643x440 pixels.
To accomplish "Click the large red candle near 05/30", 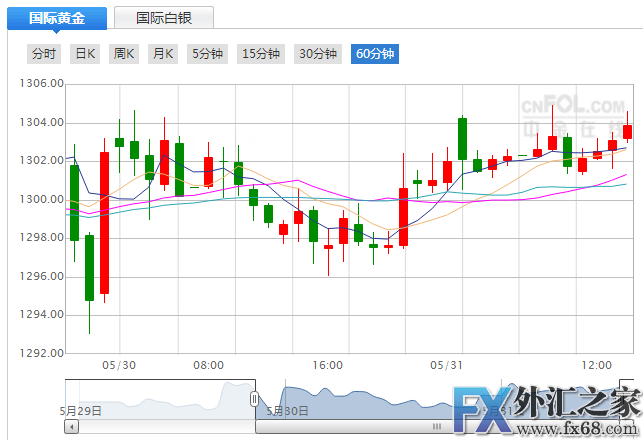I will point(104,222).
